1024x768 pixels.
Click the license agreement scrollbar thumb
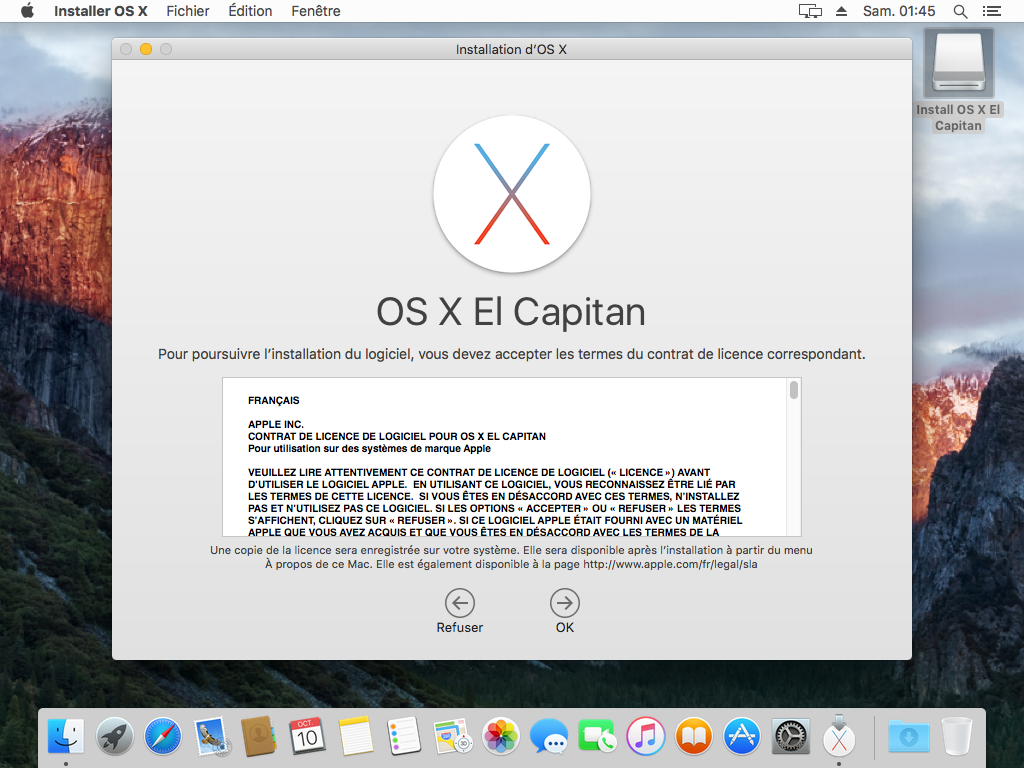793,390
